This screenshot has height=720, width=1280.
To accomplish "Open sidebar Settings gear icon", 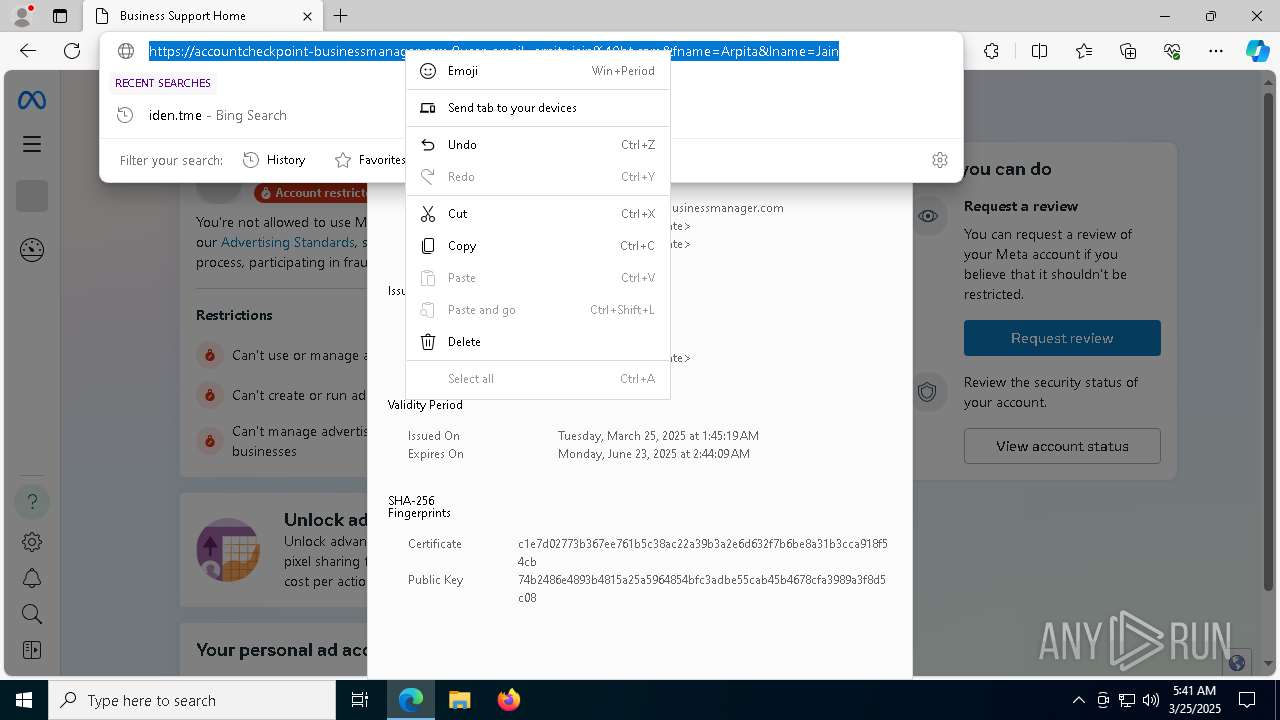I will point(32,542).
